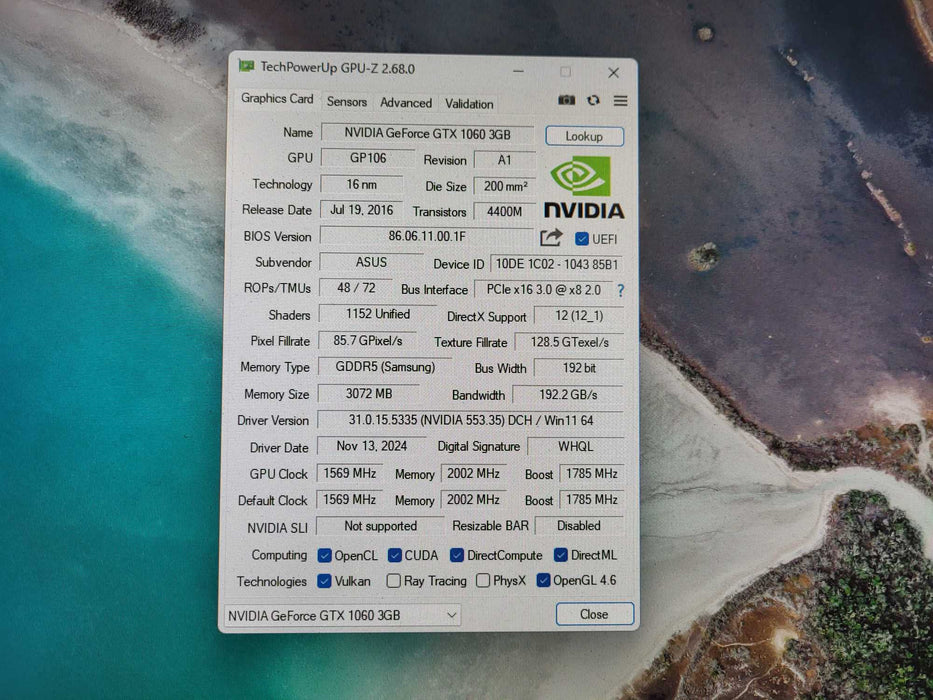Click GPU Clock row Boost 1785 MHz
Image resolution: width=933 pixels, height=700 pixels.
click(x=591, y=474)
